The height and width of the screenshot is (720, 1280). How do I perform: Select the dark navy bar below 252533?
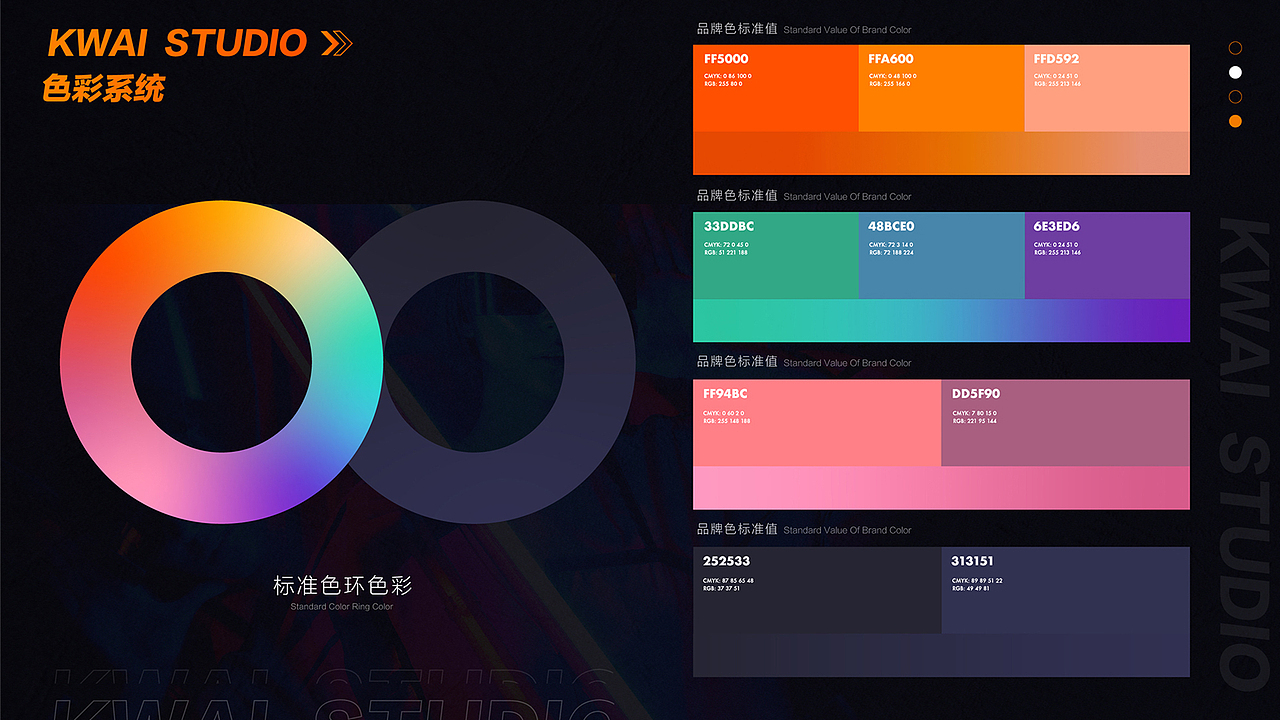(941, 655)
